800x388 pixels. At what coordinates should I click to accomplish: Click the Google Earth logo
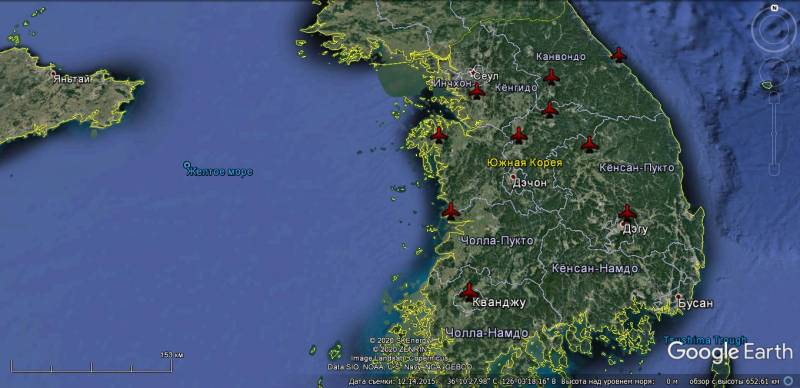[731, 352]
